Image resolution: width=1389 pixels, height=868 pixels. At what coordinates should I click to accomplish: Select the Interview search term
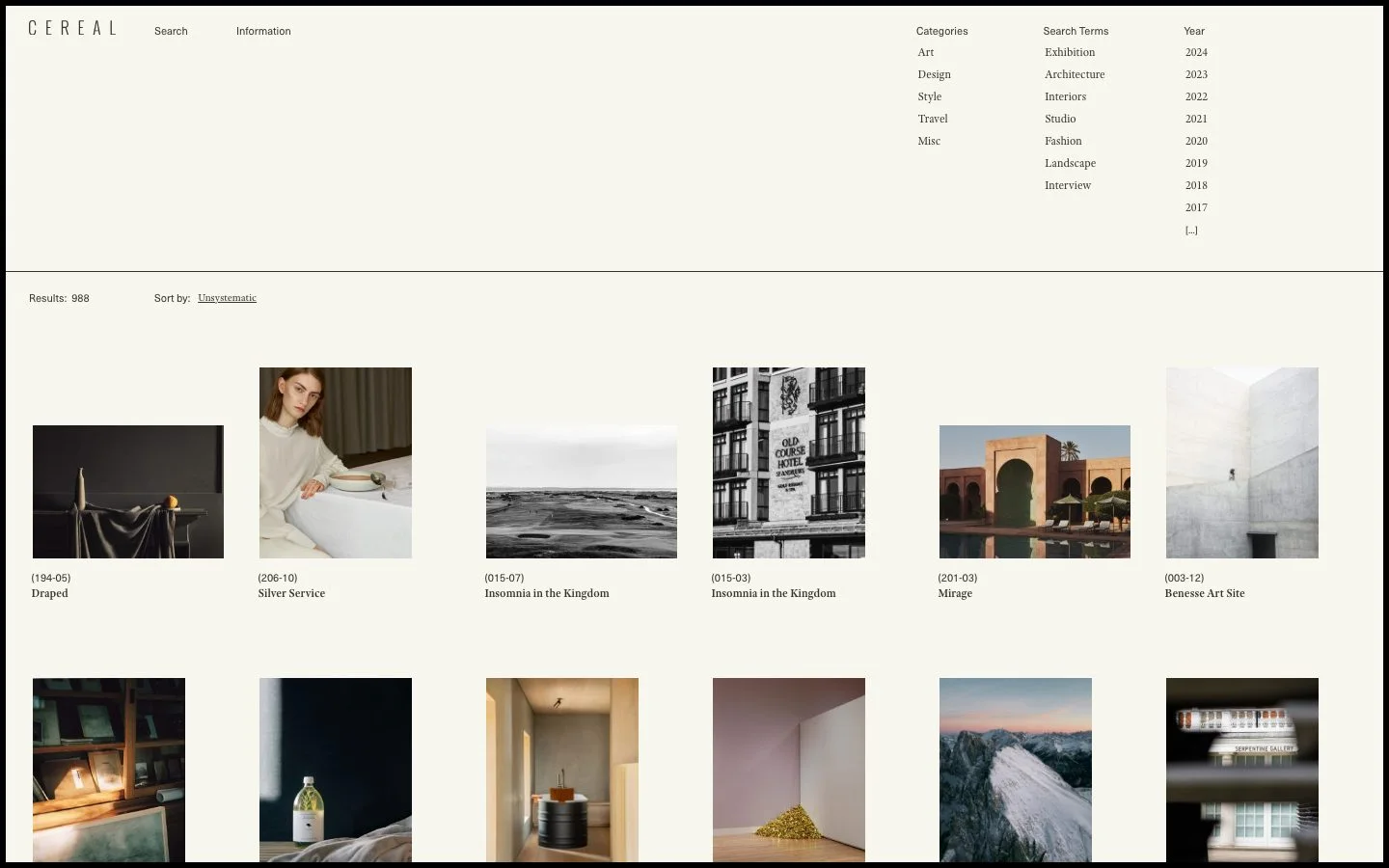pos(1068,185)
